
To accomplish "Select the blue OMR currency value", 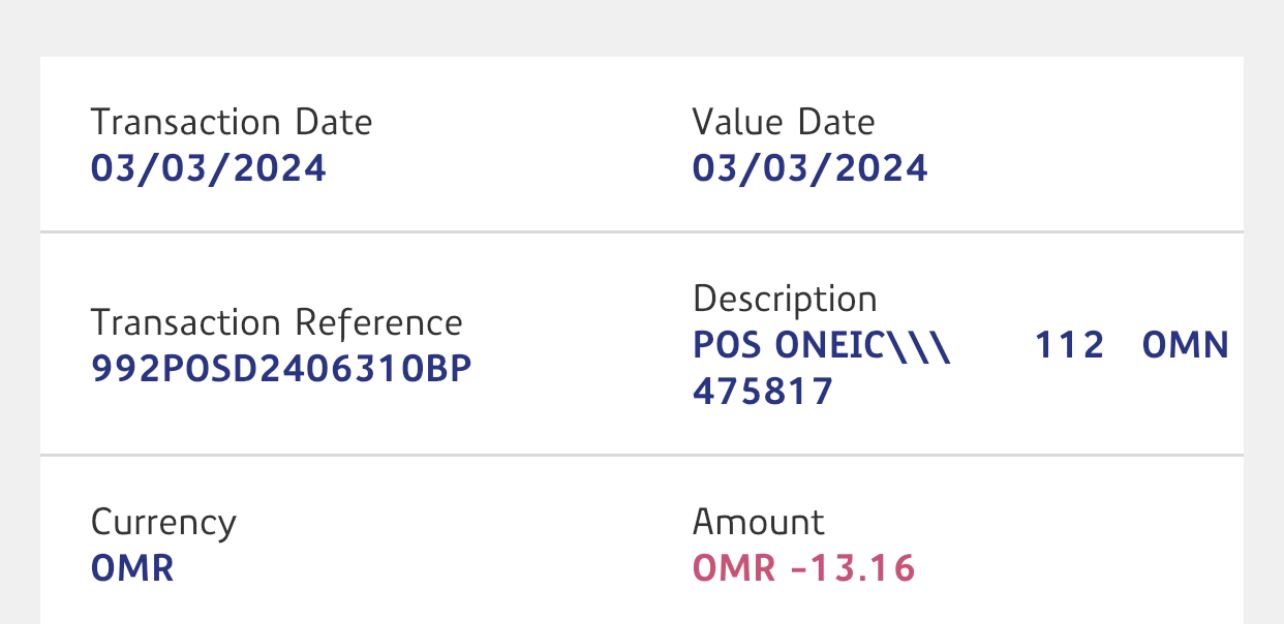I will 132,568.
